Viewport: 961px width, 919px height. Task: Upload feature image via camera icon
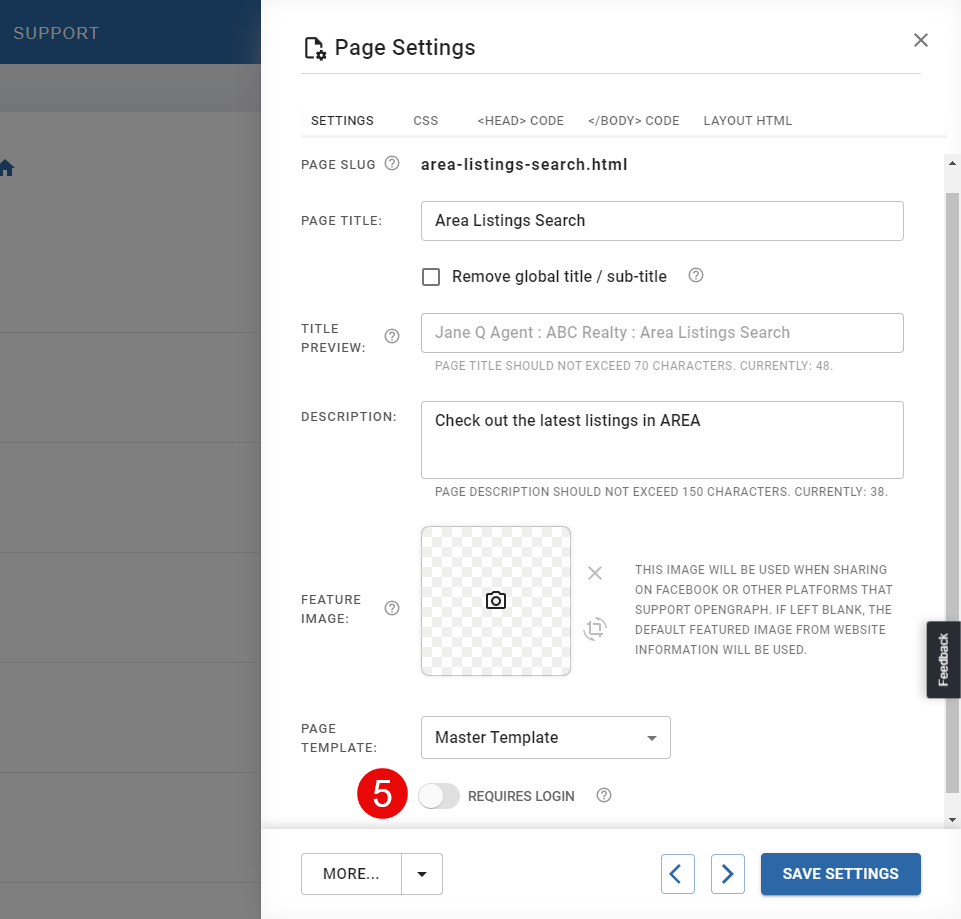pos(496,600)
